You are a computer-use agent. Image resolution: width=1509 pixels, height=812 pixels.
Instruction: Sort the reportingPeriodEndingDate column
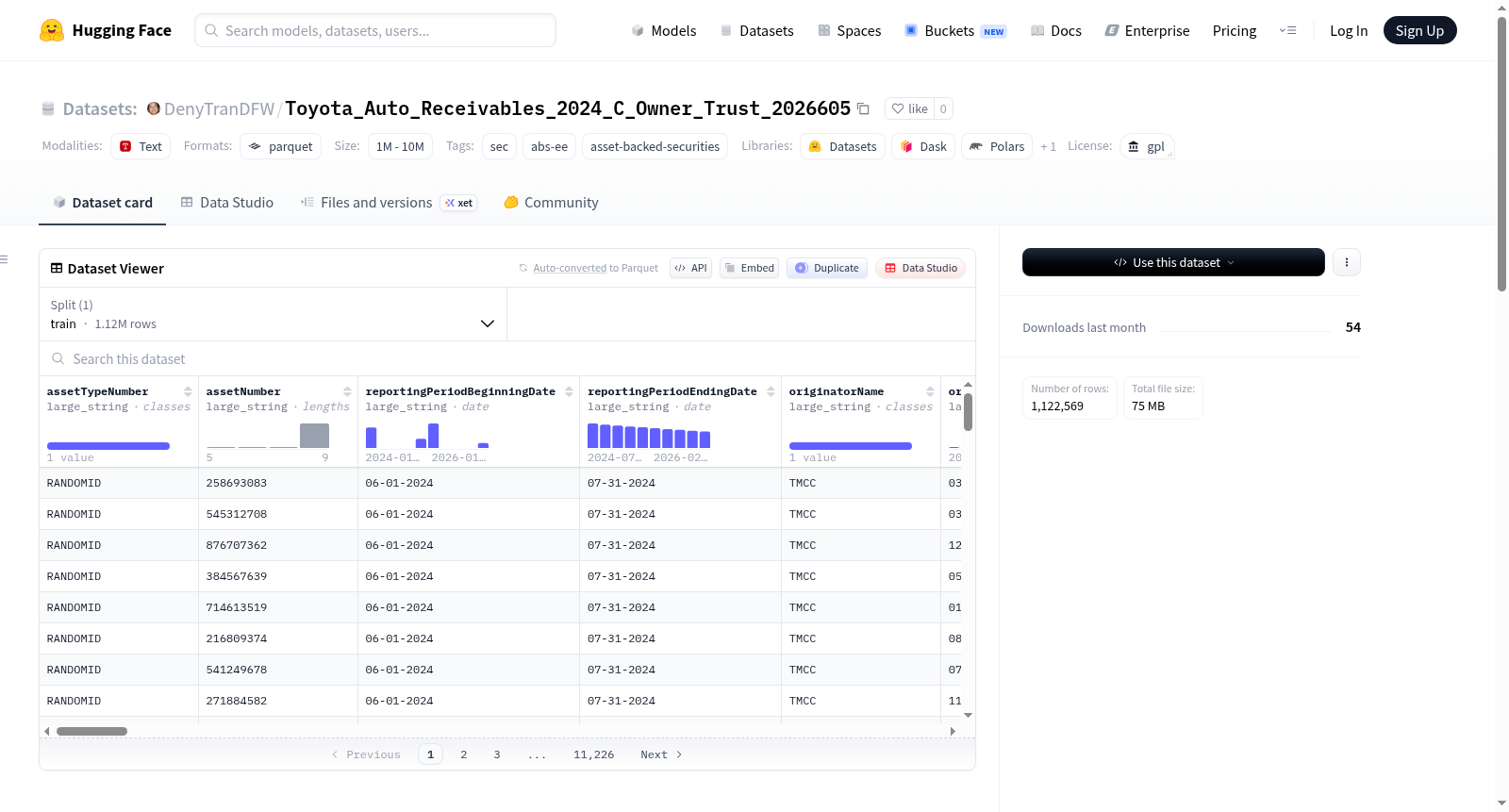[771, 391]
